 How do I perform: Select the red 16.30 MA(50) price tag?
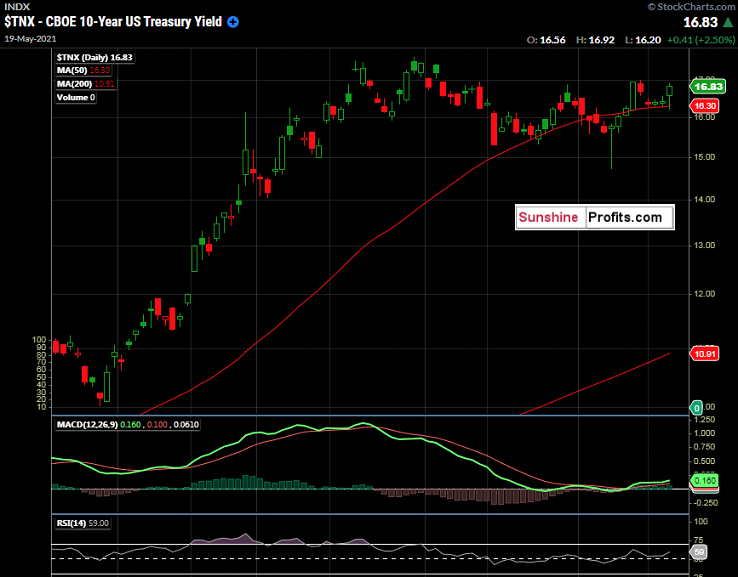coord(705,106)
